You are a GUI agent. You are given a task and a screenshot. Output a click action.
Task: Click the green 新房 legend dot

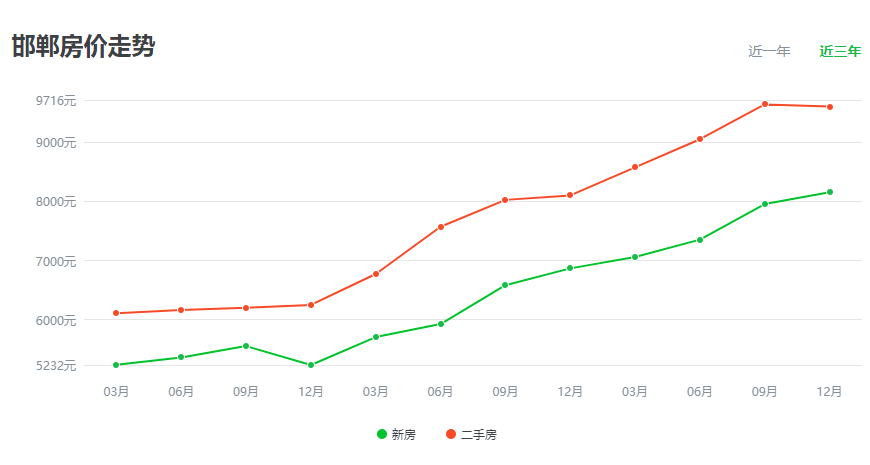pyautogui.click(x=382, y=434)
